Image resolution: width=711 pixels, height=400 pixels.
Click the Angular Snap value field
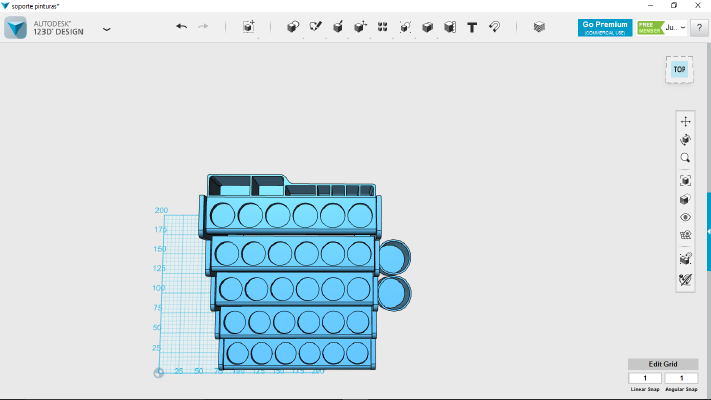coord(681,378)
